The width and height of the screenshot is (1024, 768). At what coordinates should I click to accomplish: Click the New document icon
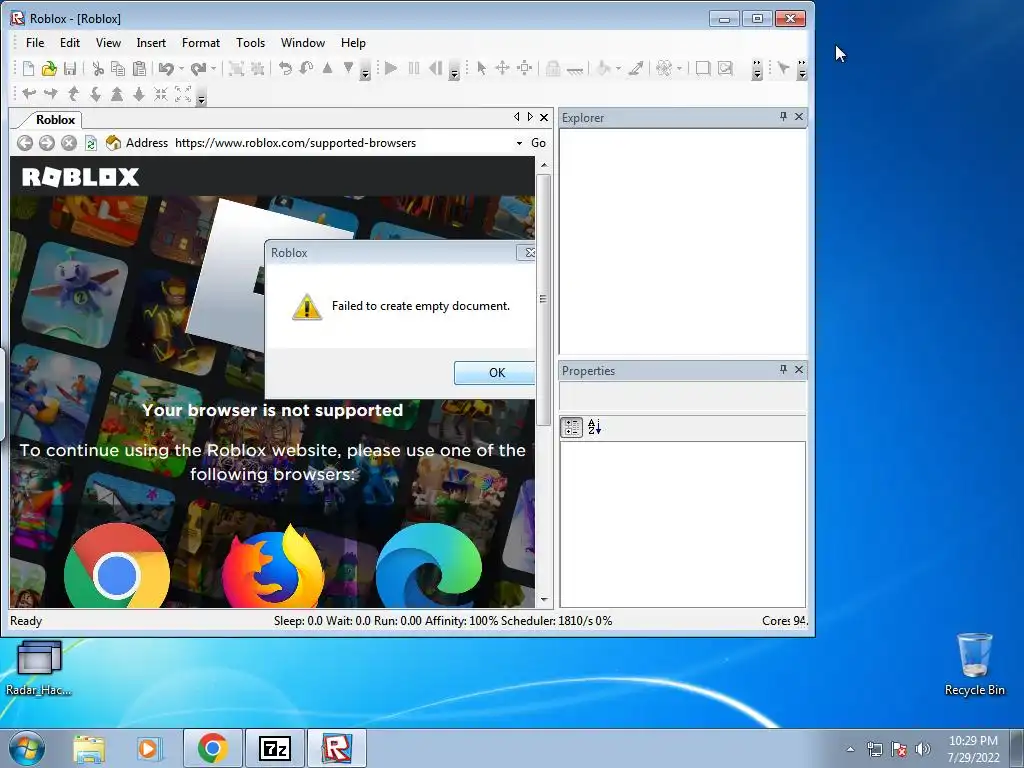tap(28, 69)
